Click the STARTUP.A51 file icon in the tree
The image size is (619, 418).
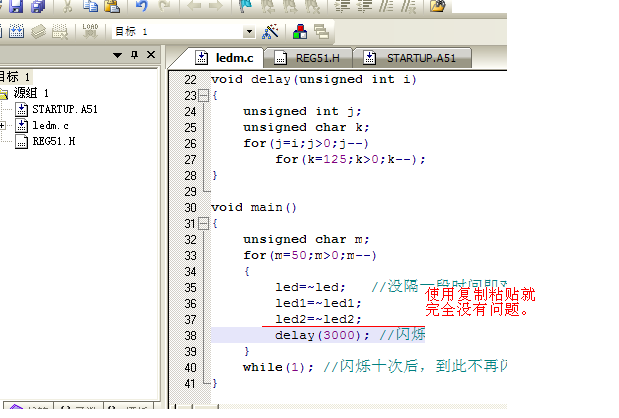click(x=22, y=109)
